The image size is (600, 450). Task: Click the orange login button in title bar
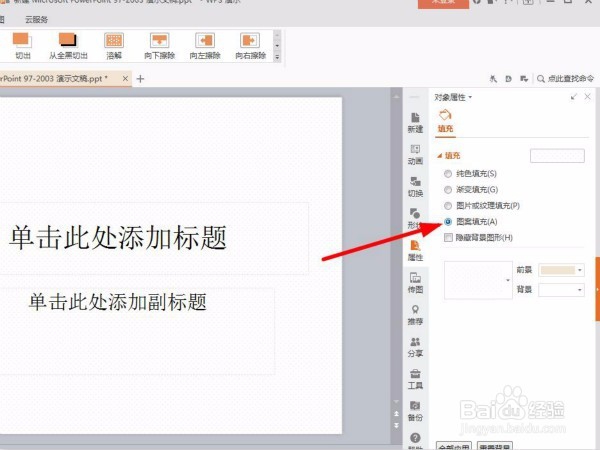443,3
